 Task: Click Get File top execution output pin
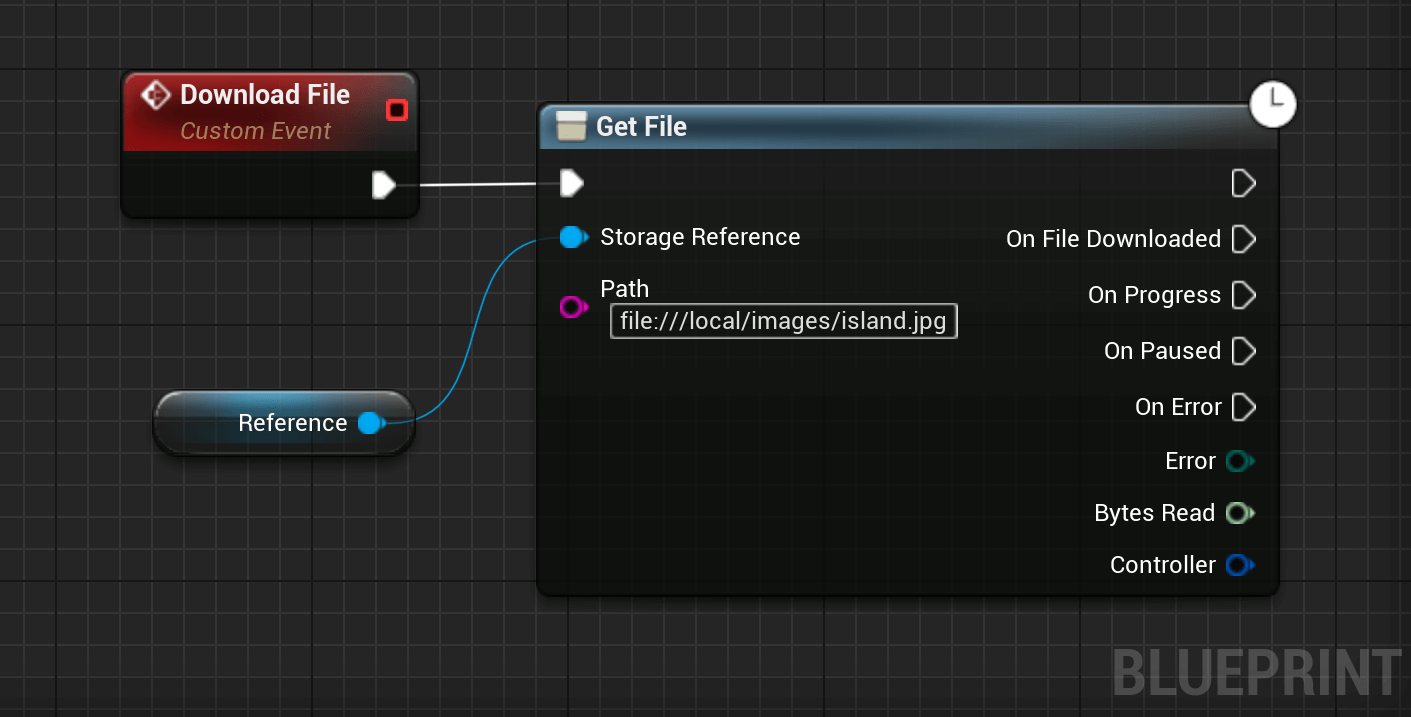click(1243, 183)
